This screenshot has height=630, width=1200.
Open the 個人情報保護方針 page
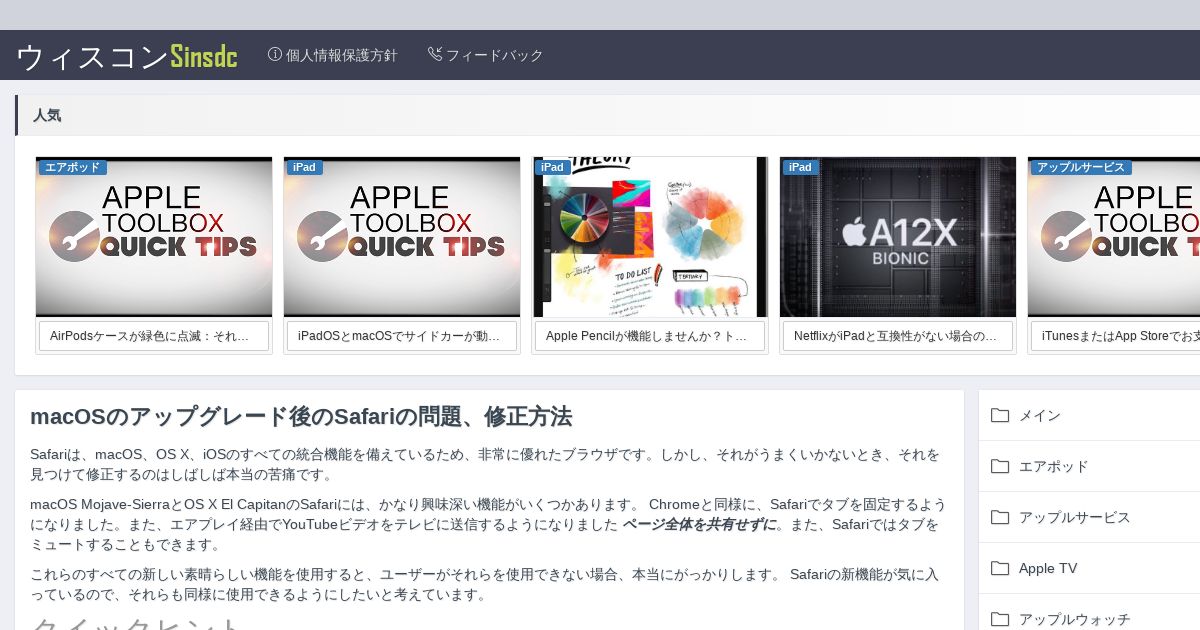(x=341, y=55)
